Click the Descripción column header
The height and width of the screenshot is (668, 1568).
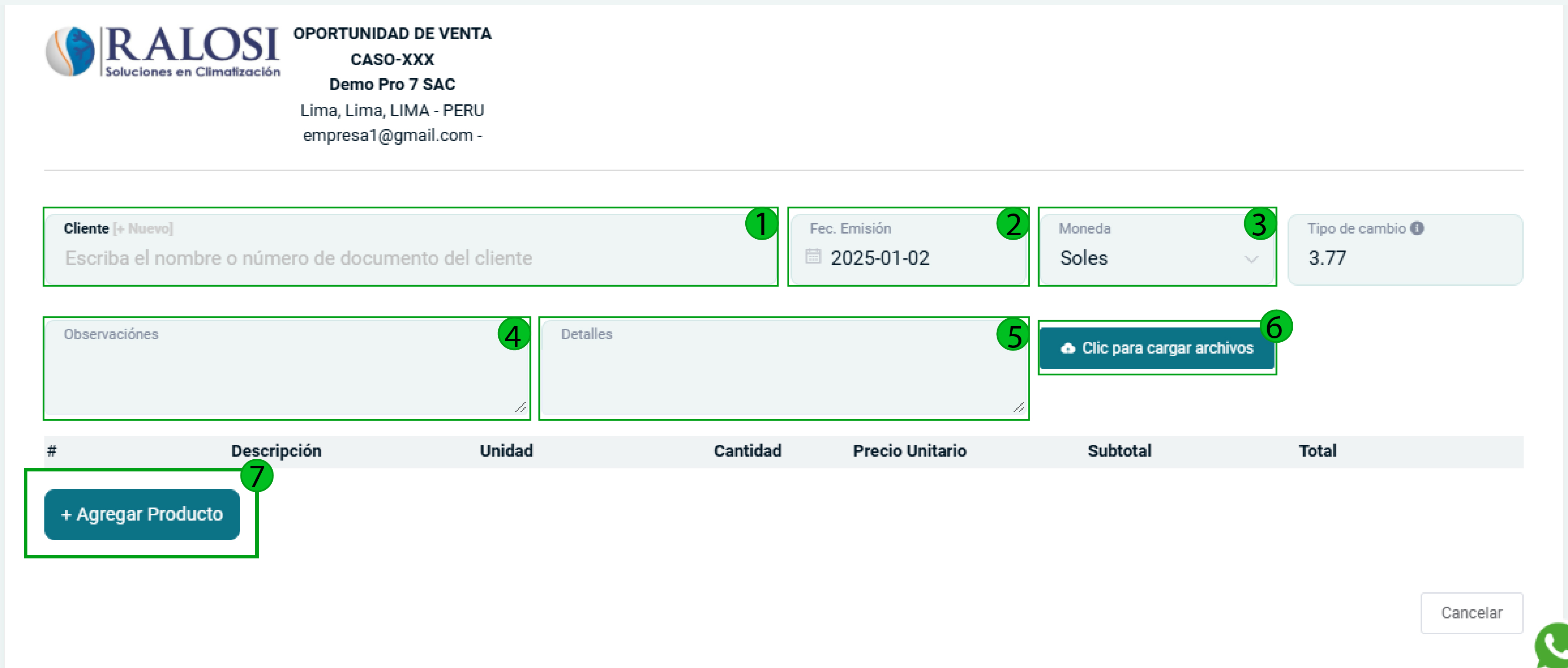pos(277,451)
